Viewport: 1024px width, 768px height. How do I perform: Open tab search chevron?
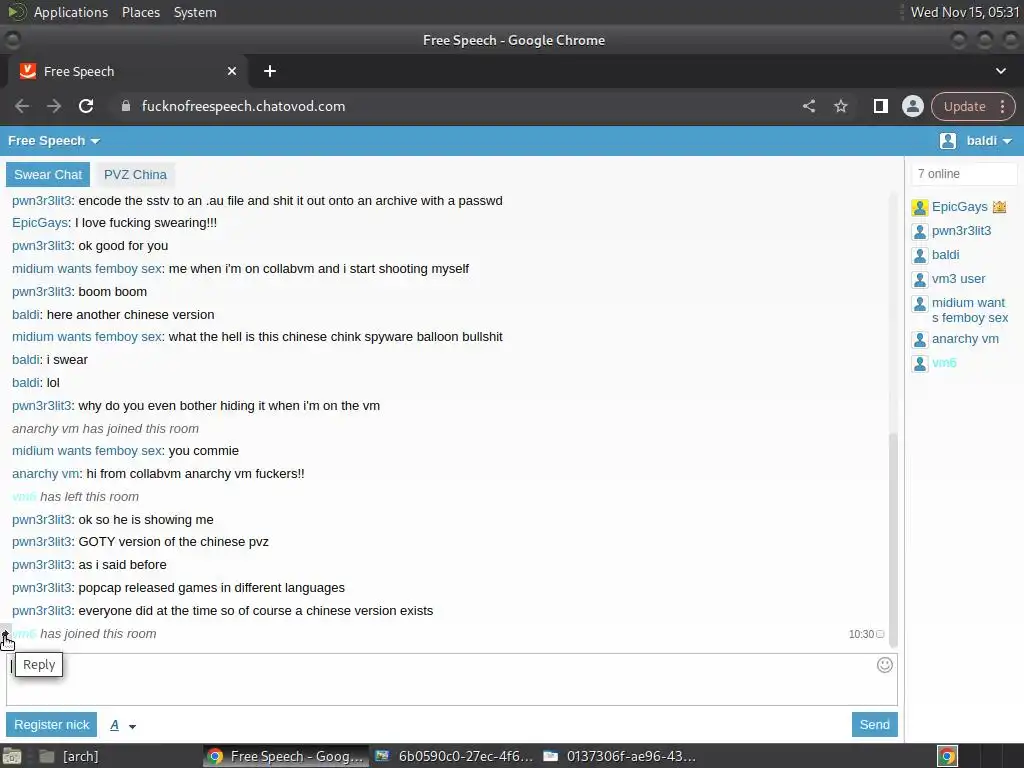[1000, 71]
